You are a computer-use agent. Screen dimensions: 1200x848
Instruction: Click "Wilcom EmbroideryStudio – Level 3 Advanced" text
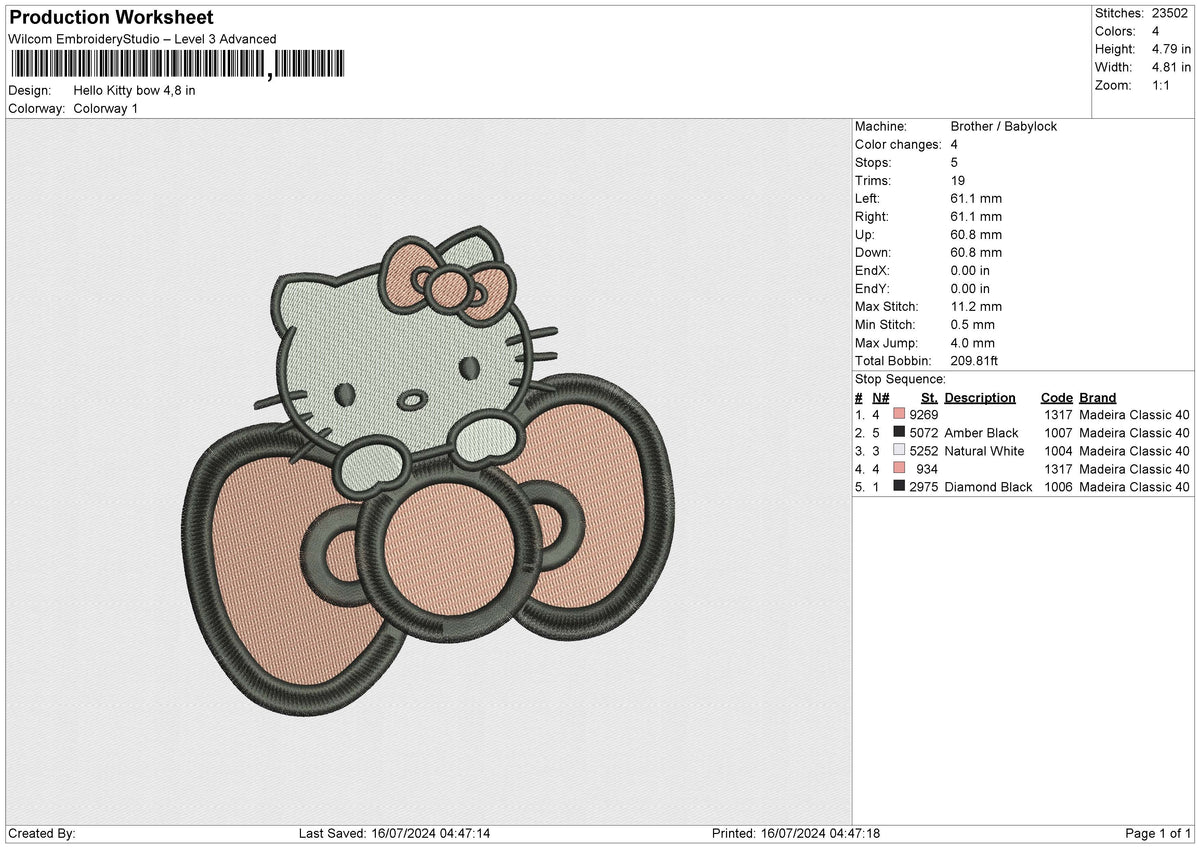[x=142, y=39]
